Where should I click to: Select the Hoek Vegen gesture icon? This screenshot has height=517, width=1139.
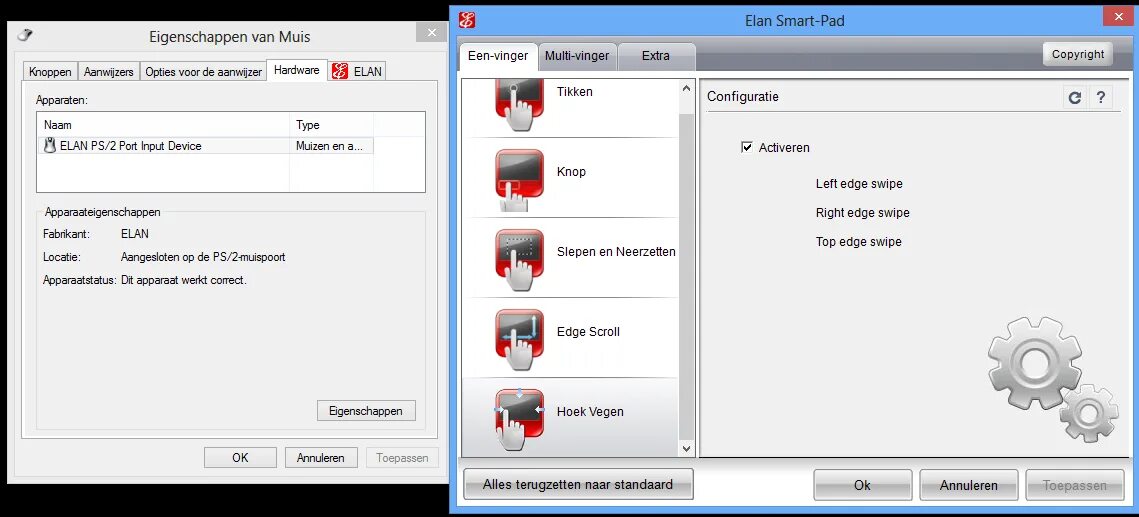[x=519, y=419]
